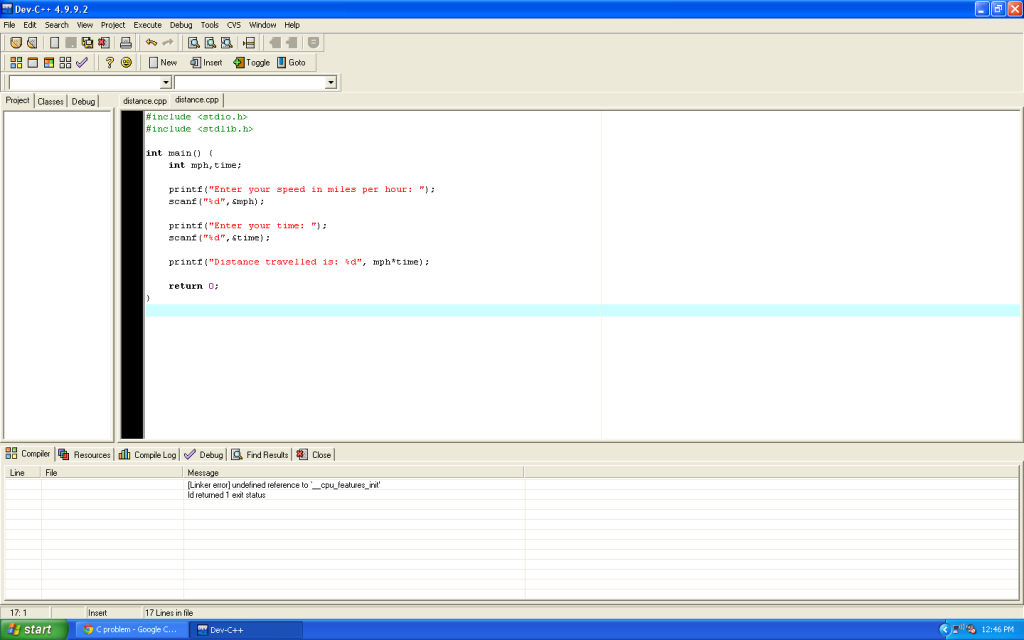Open Help with the question mark icon
This screenshot has height=640, width=1024.
pyautogui.click(x=110, y=62)
